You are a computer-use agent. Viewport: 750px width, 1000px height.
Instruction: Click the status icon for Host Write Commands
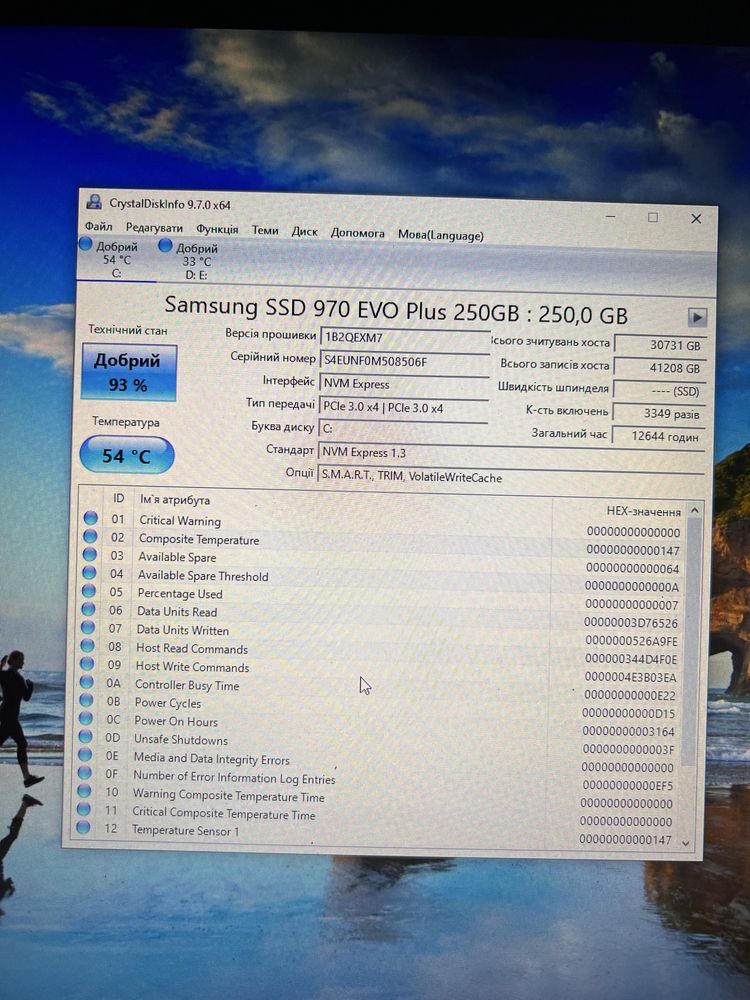(87, 664)
